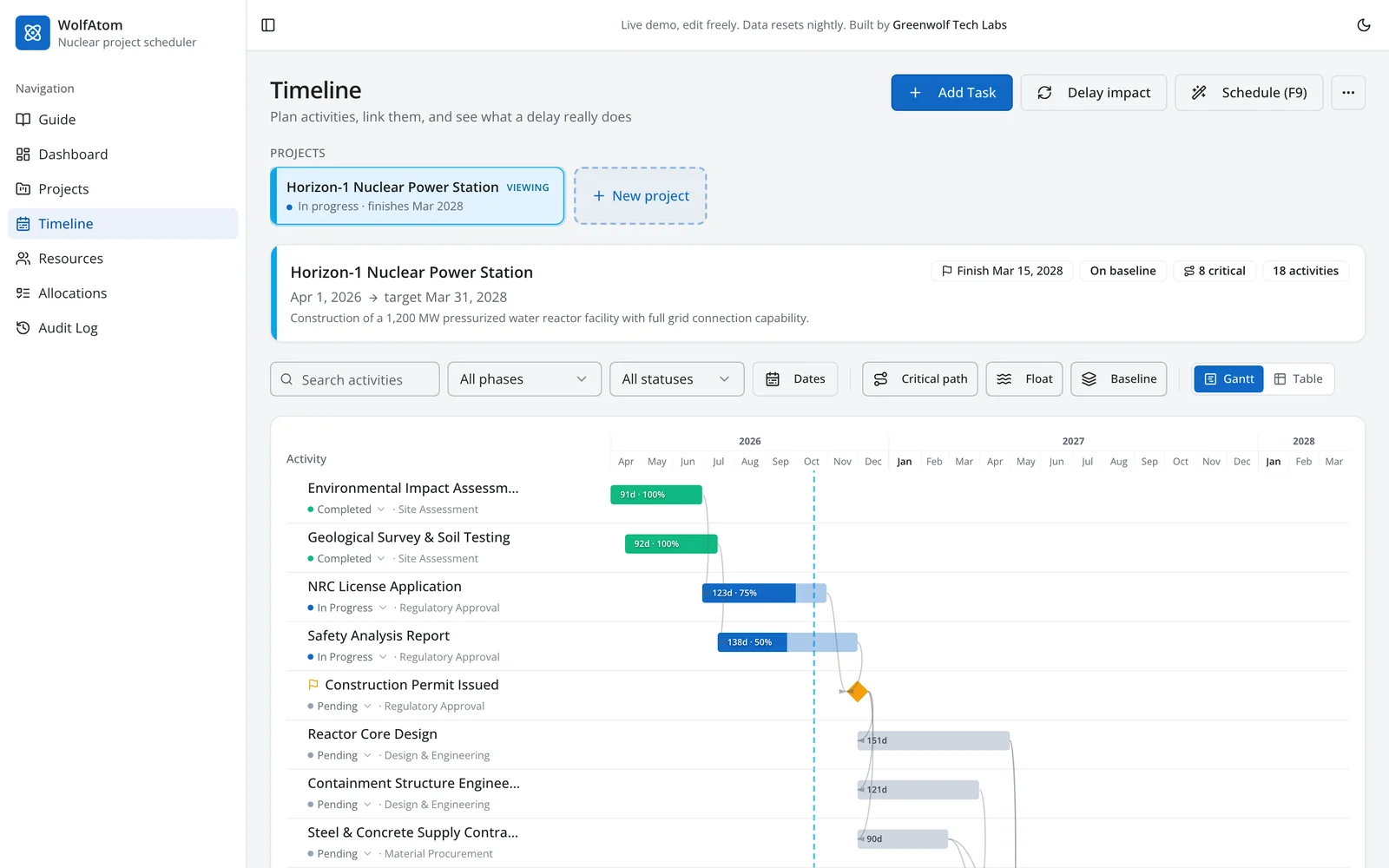This screenshot has width=1389, height=868.
Task: Open status chevron for Reactor Core Design
Action: pyautogui.click(x=368, y=755)
